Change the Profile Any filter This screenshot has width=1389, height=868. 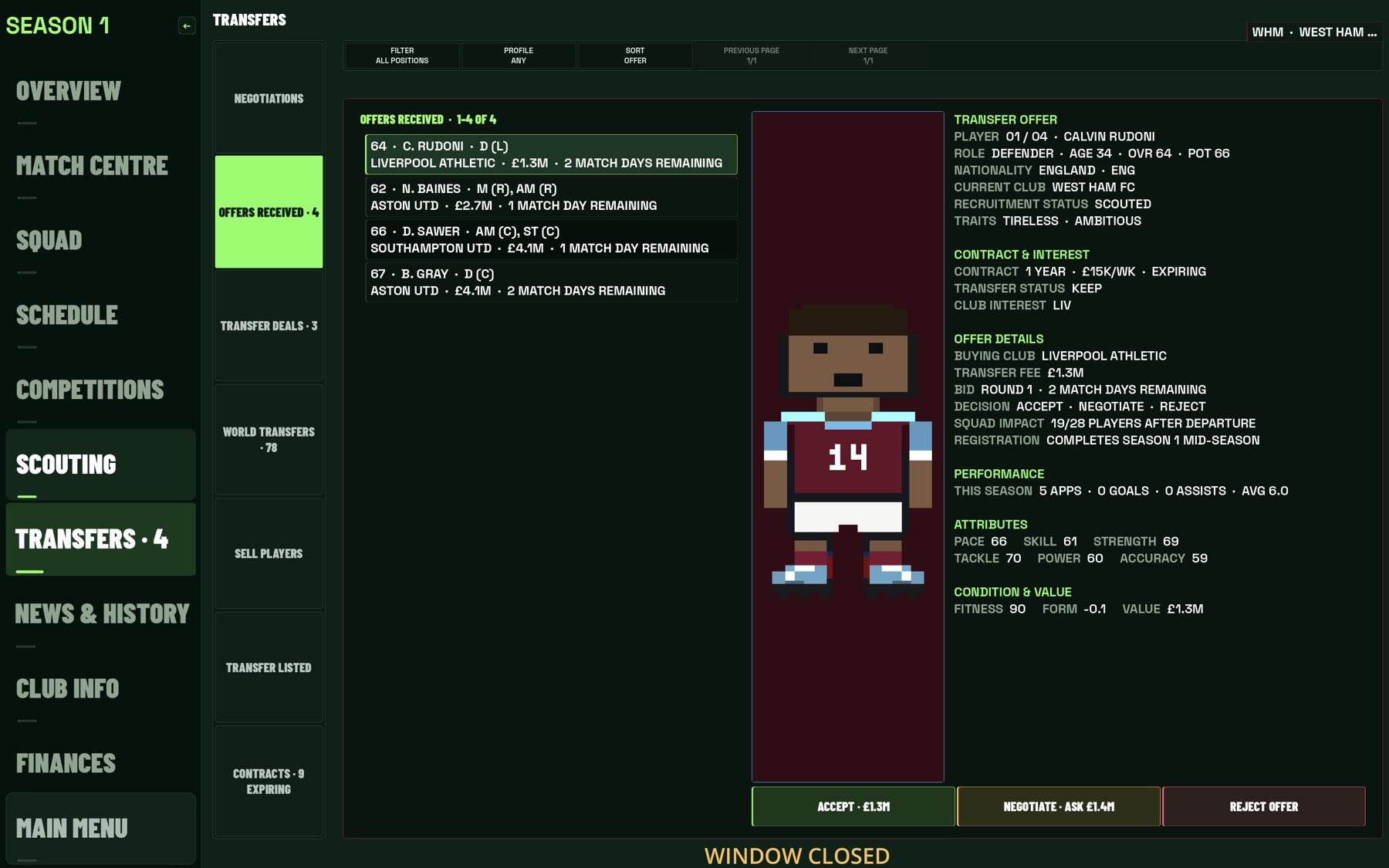[x=519, y=56]
